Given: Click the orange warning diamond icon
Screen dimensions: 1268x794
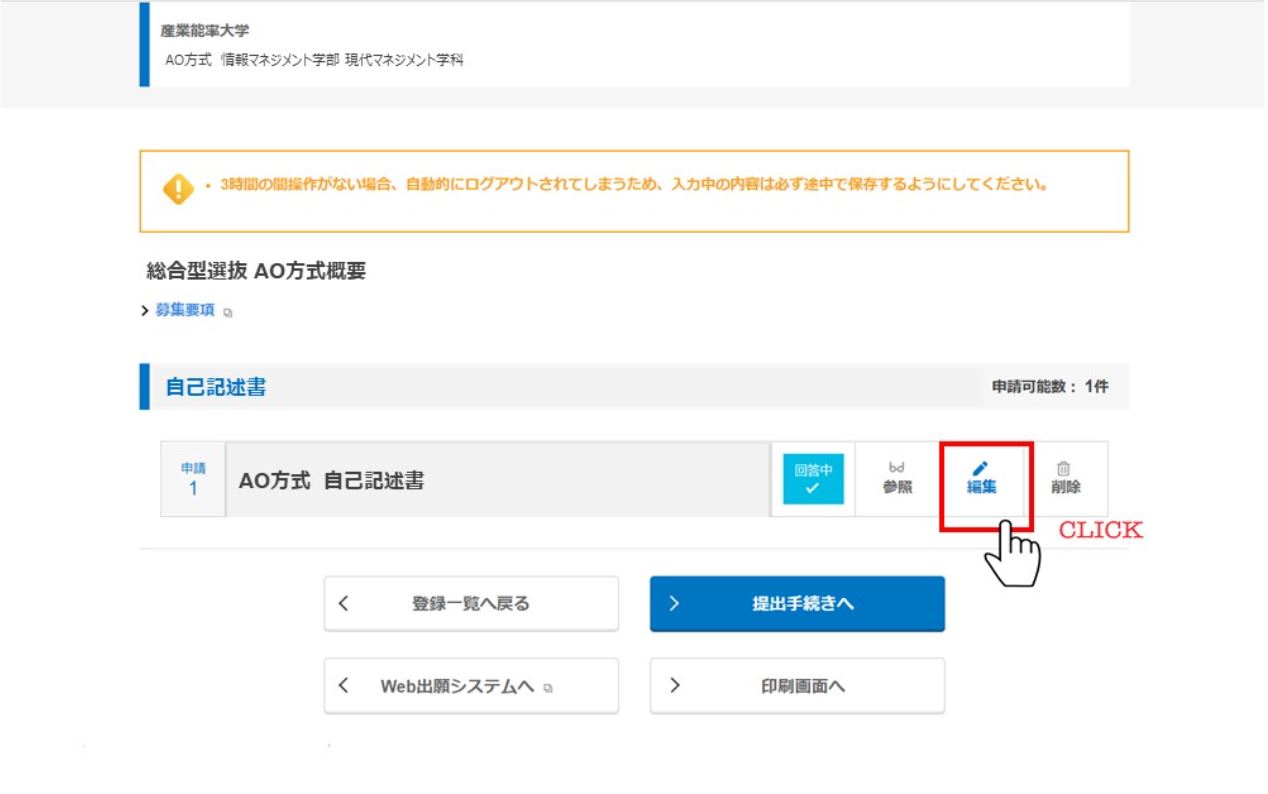Looking at the screenshot, I should point(178,189).
